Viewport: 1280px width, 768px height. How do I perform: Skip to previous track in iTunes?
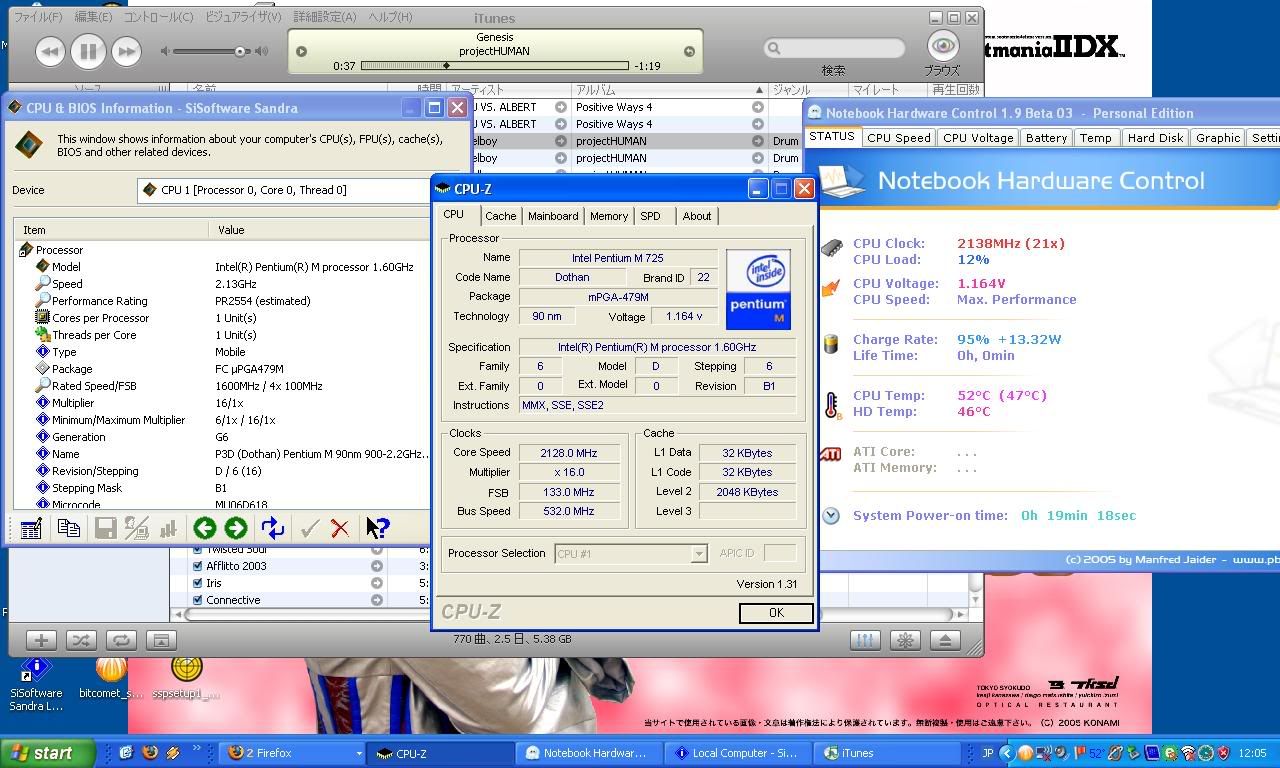point(50,51)
